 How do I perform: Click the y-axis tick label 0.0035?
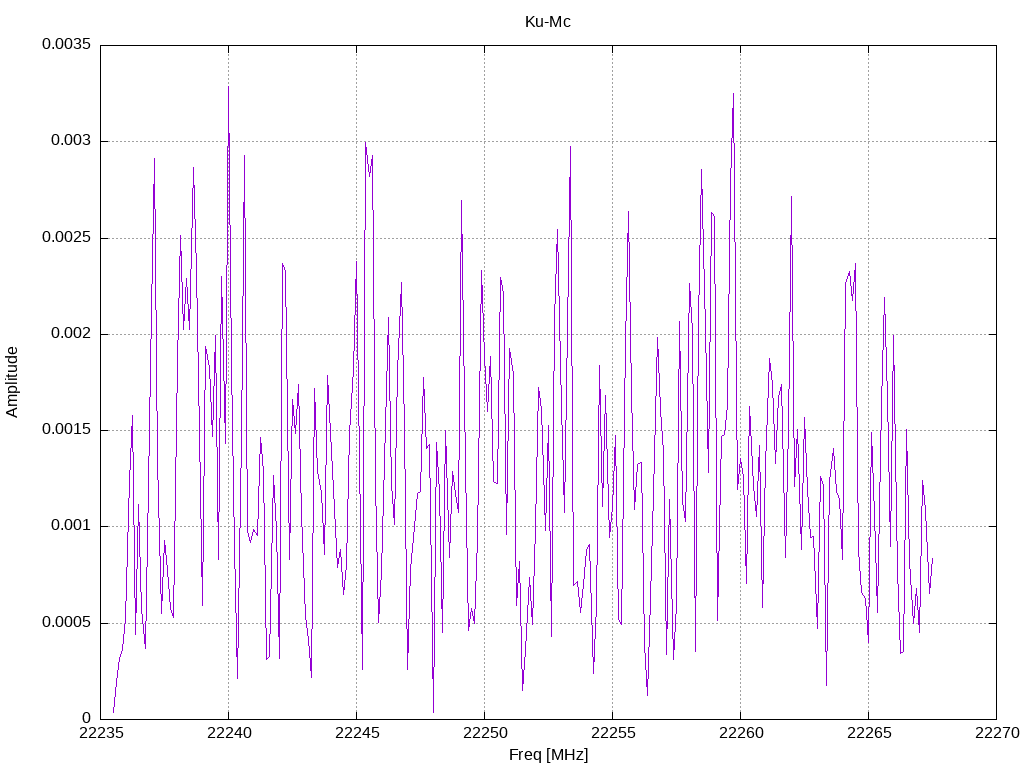67,44
